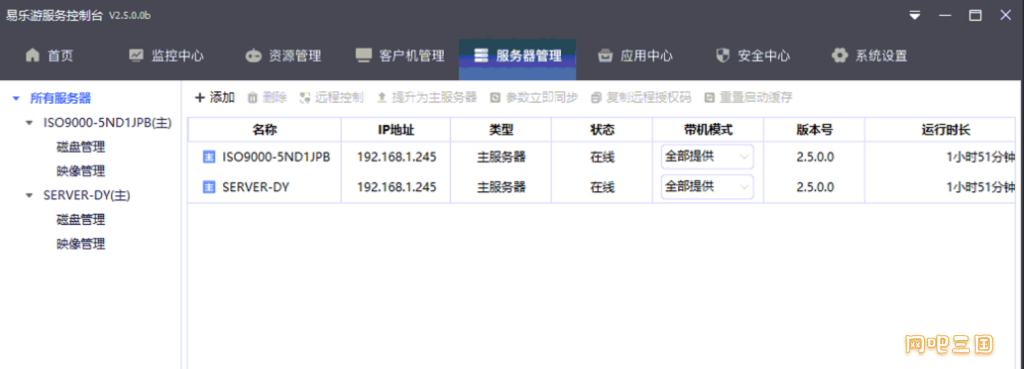Select 磁盘管理 under SERVER-DY
The image size is (1024, 369).
[x=81, y=219]
